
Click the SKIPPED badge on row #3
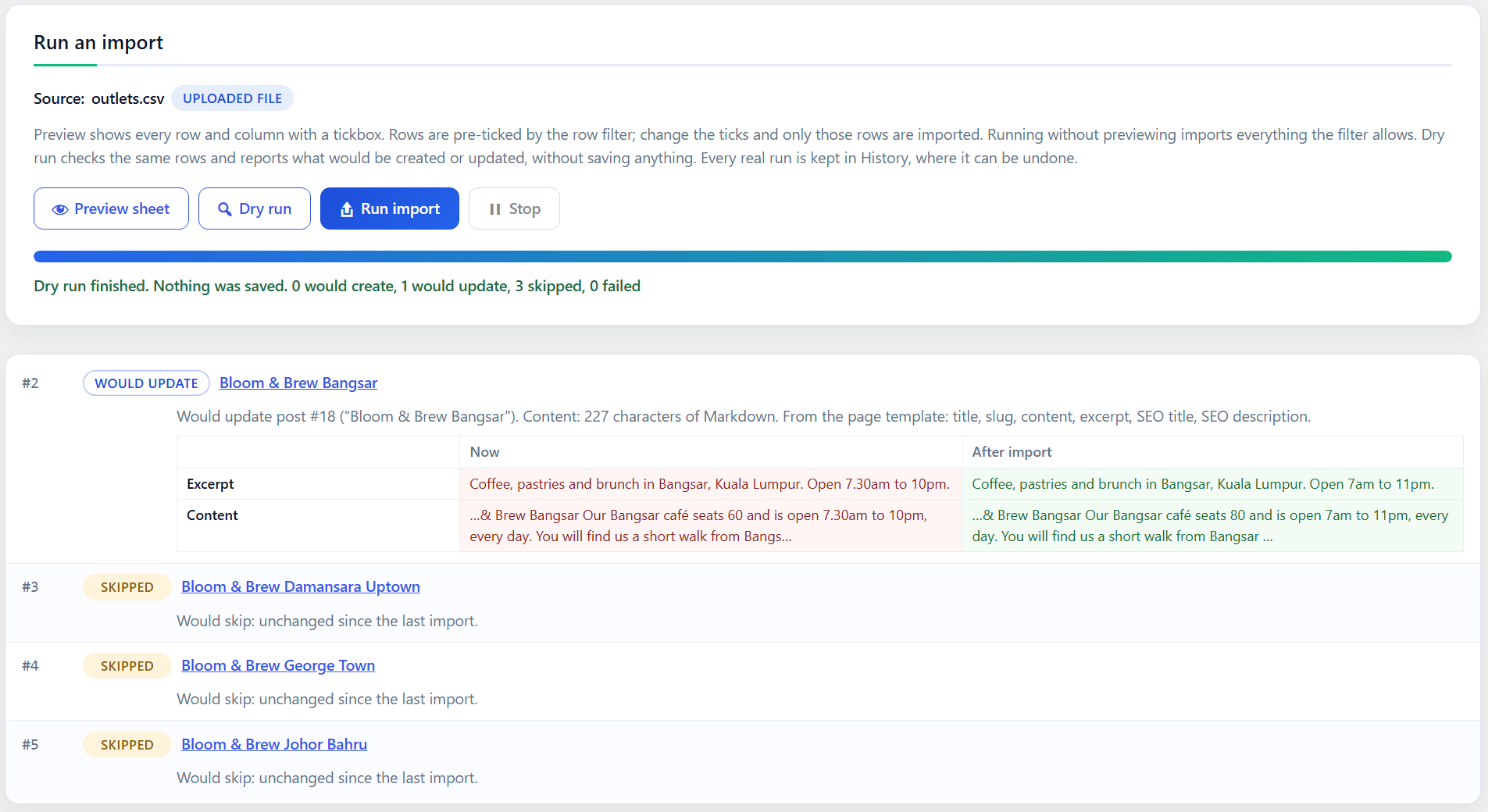tap(127, 587)
